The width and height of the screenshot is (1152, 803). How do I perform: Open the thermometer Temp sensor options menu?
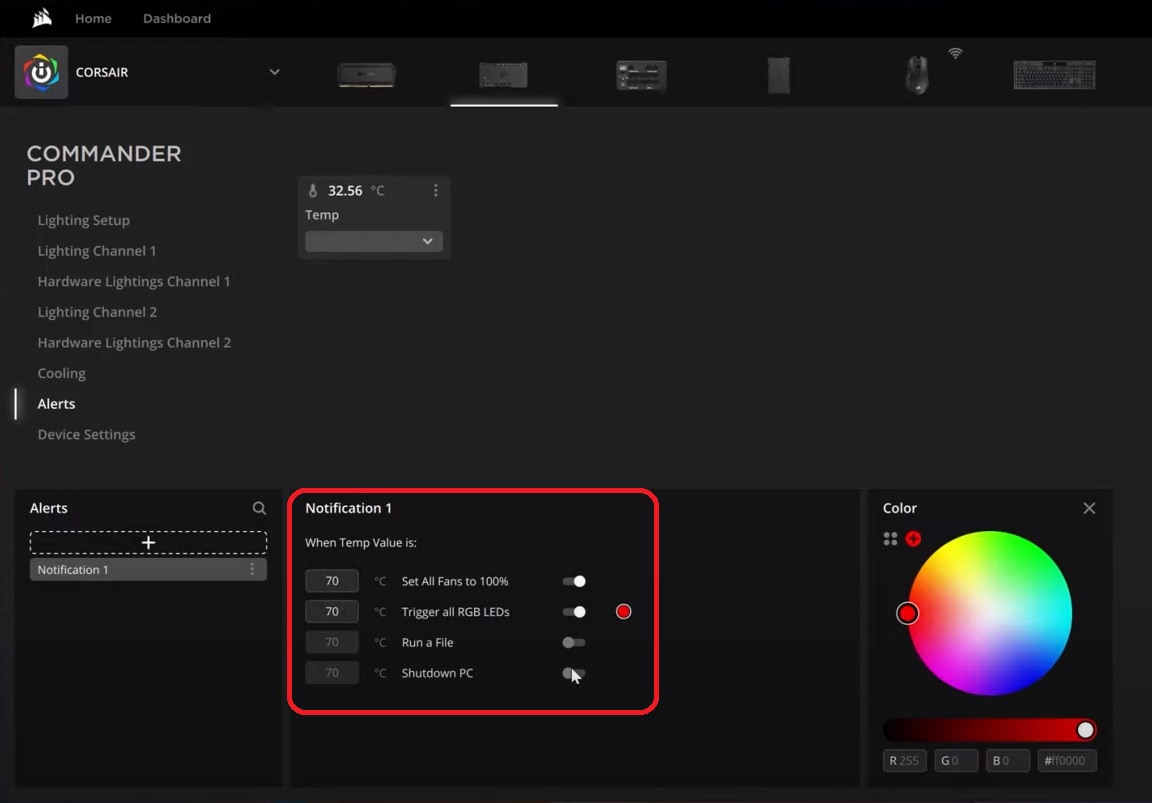(435, 190)
